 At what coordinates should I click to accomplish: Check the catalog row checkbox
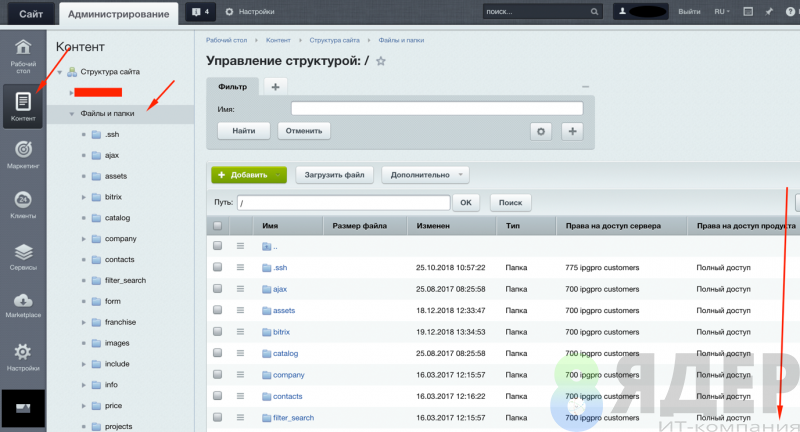coord(217,352)
